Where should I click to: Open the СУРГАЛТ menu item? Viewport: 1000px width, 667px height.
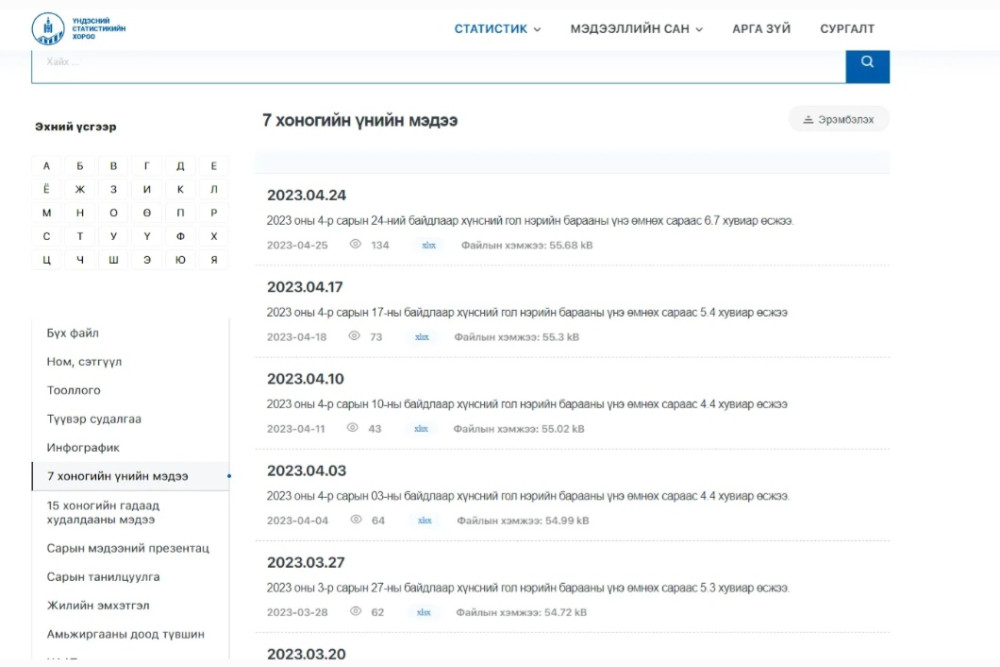(x=847, y=29)
